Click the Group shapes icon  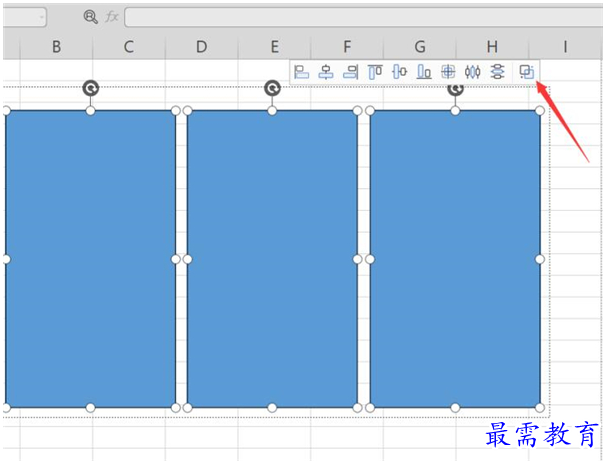(527, 72)
